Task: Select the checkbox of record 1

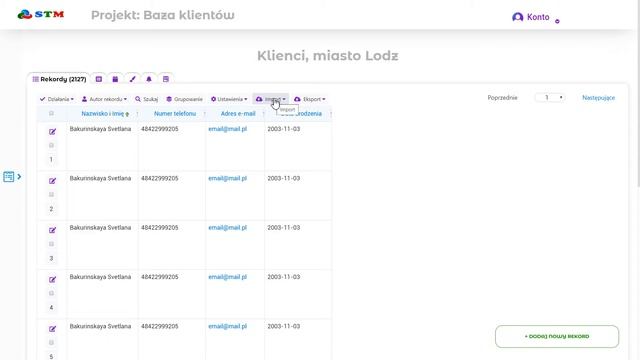Action: [51, 145]
